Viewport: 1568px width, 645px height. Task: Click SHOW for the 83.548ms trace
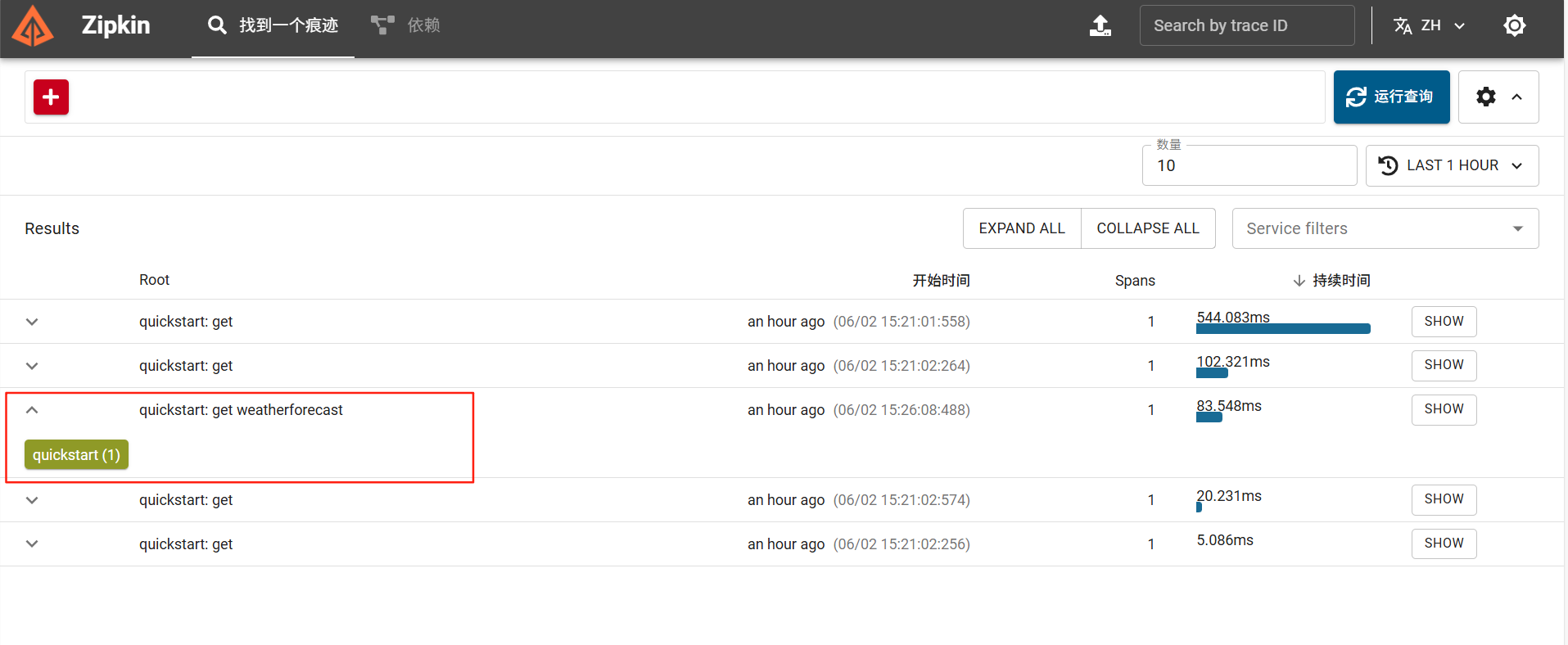coord(1444,409)
